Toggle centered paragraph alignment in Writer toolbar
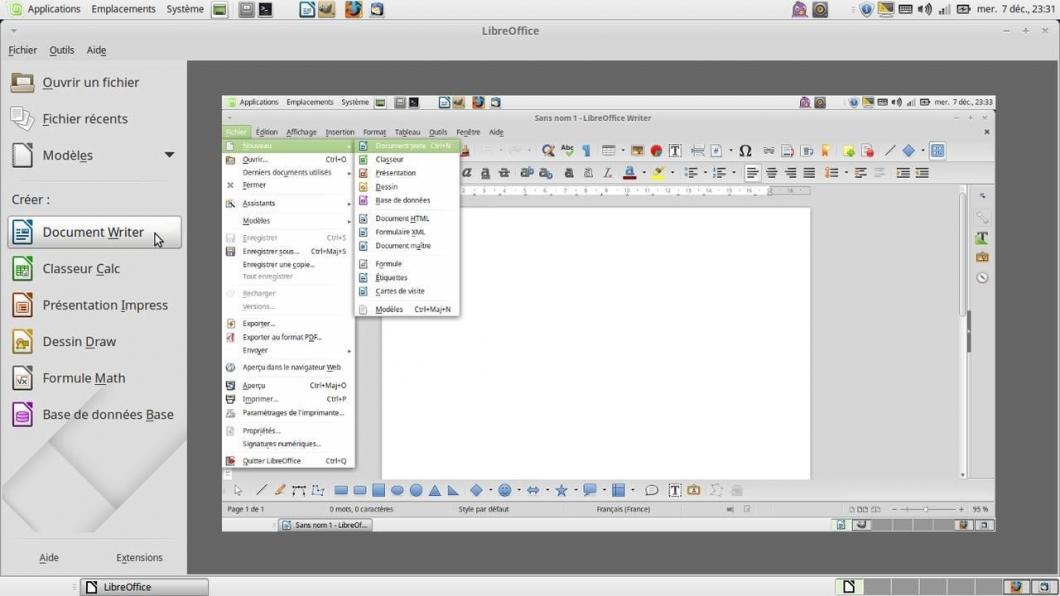Image resolution: width=1060 pixels, height=596 pixels. pyautogui.click(x=771, y=173)
